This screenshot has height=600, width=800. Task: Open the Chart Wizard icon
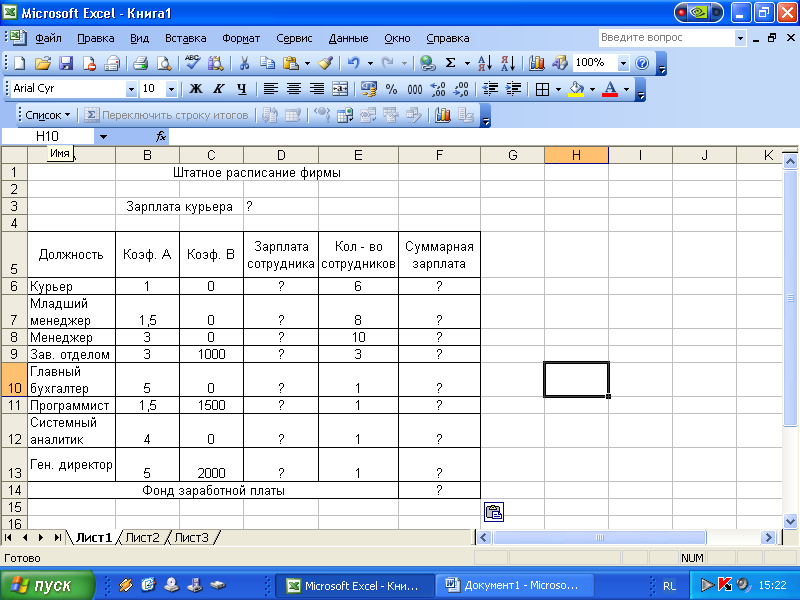[x=536, y=63]
